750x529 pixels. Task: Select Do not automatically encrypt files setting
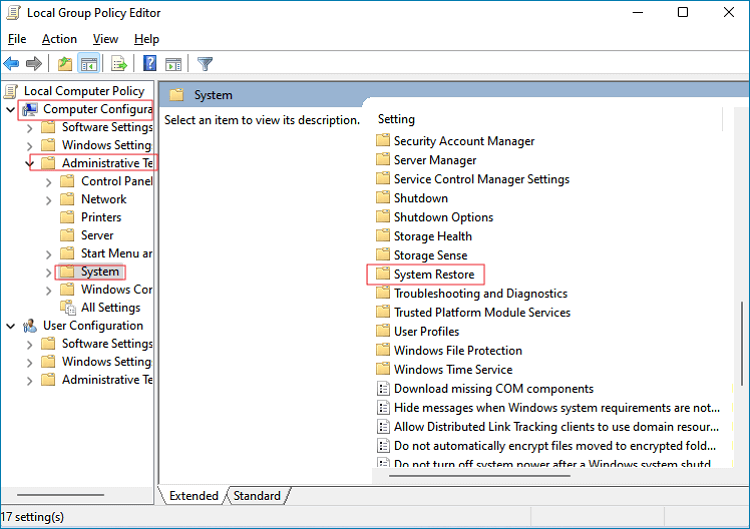(x=555, y=446)
